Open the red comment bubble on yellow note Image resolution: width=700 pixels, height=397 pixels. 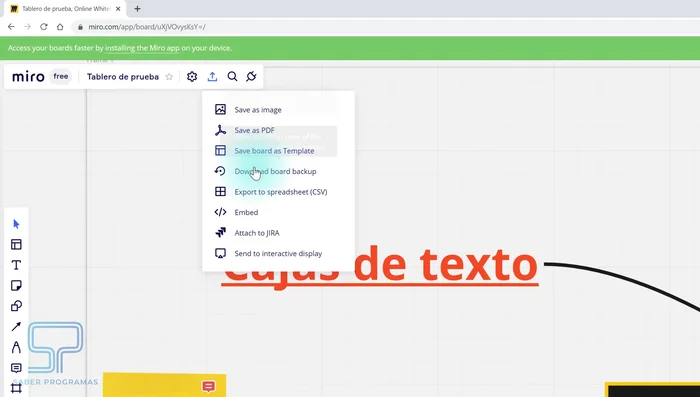(208, 386)
